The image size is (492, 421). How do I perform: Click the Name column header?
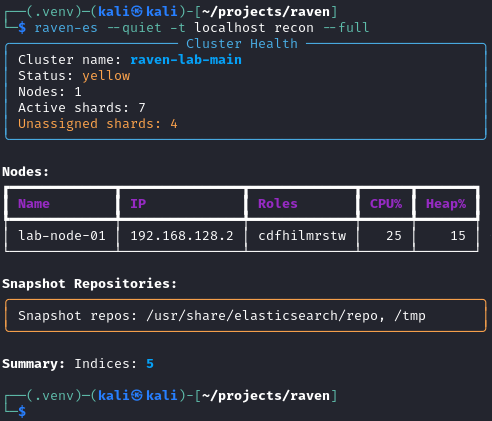click(34, 204)
